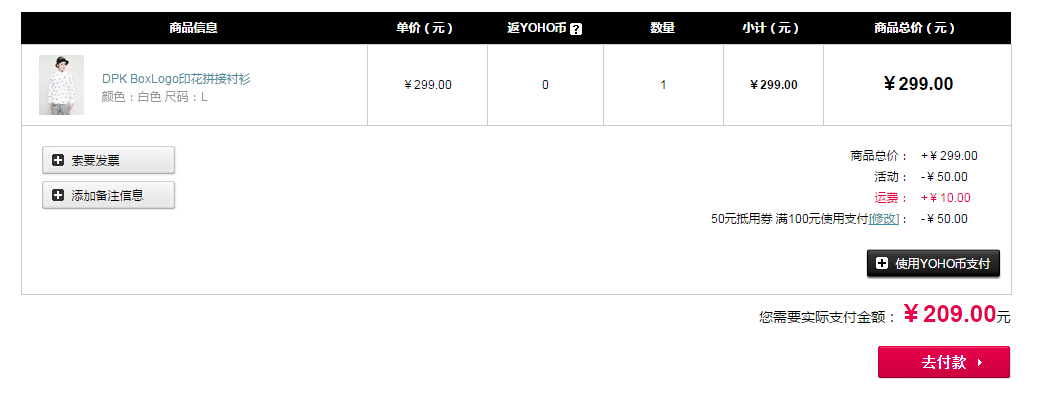Click the plus icon on 使用YOHO币支付
1038x394 pixels.
tap(882, 264)
